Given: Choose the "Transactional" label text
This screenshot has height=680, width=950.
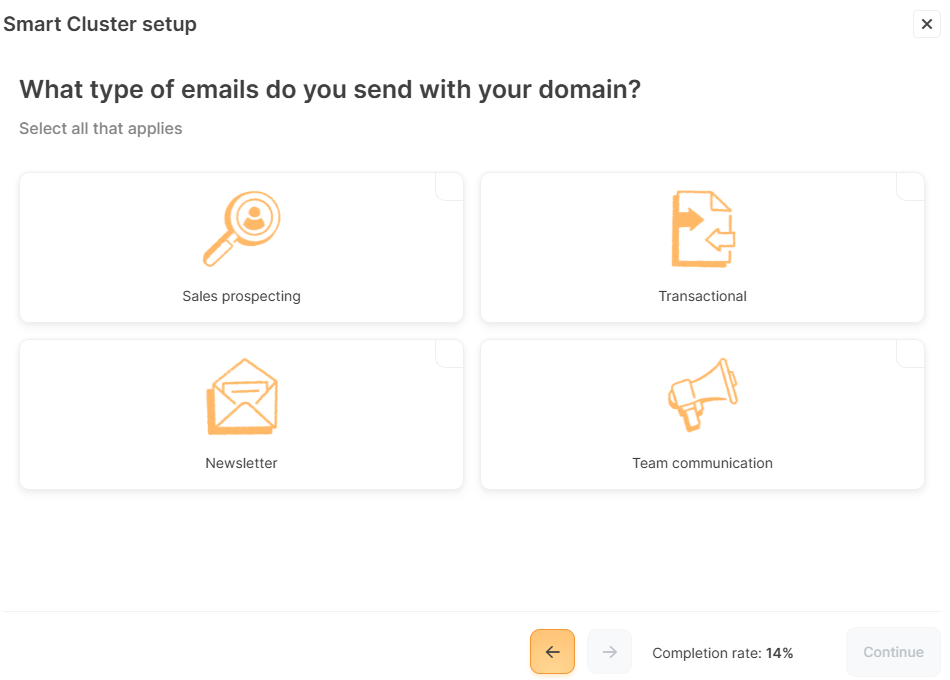Looking at the screenshot, I should point(702,296).
